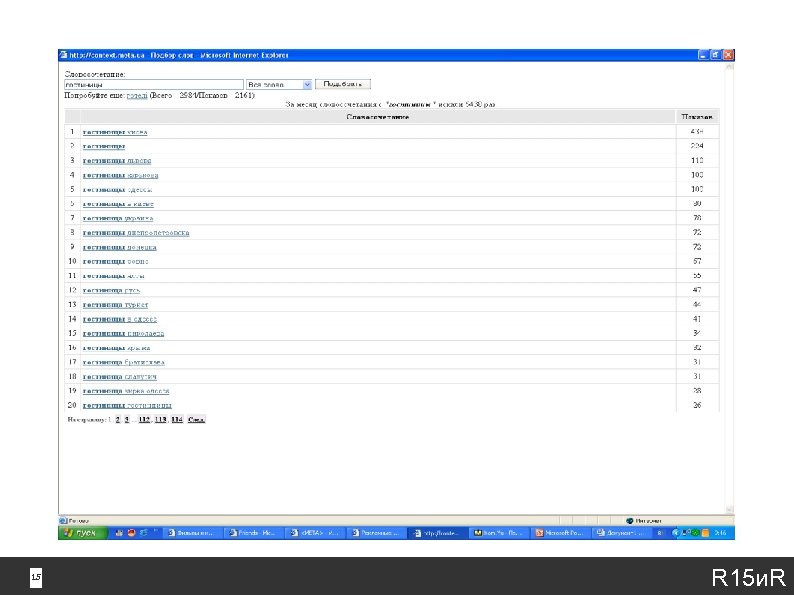The image size is (794, 595).
Task: Open the phrase link in row 10
Action: [115, 261]
